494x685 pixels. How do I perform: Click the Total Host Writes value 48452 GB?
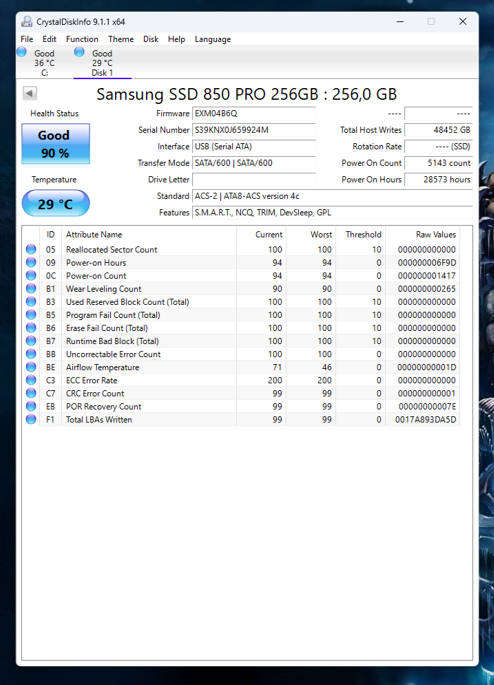coord(438,130)
